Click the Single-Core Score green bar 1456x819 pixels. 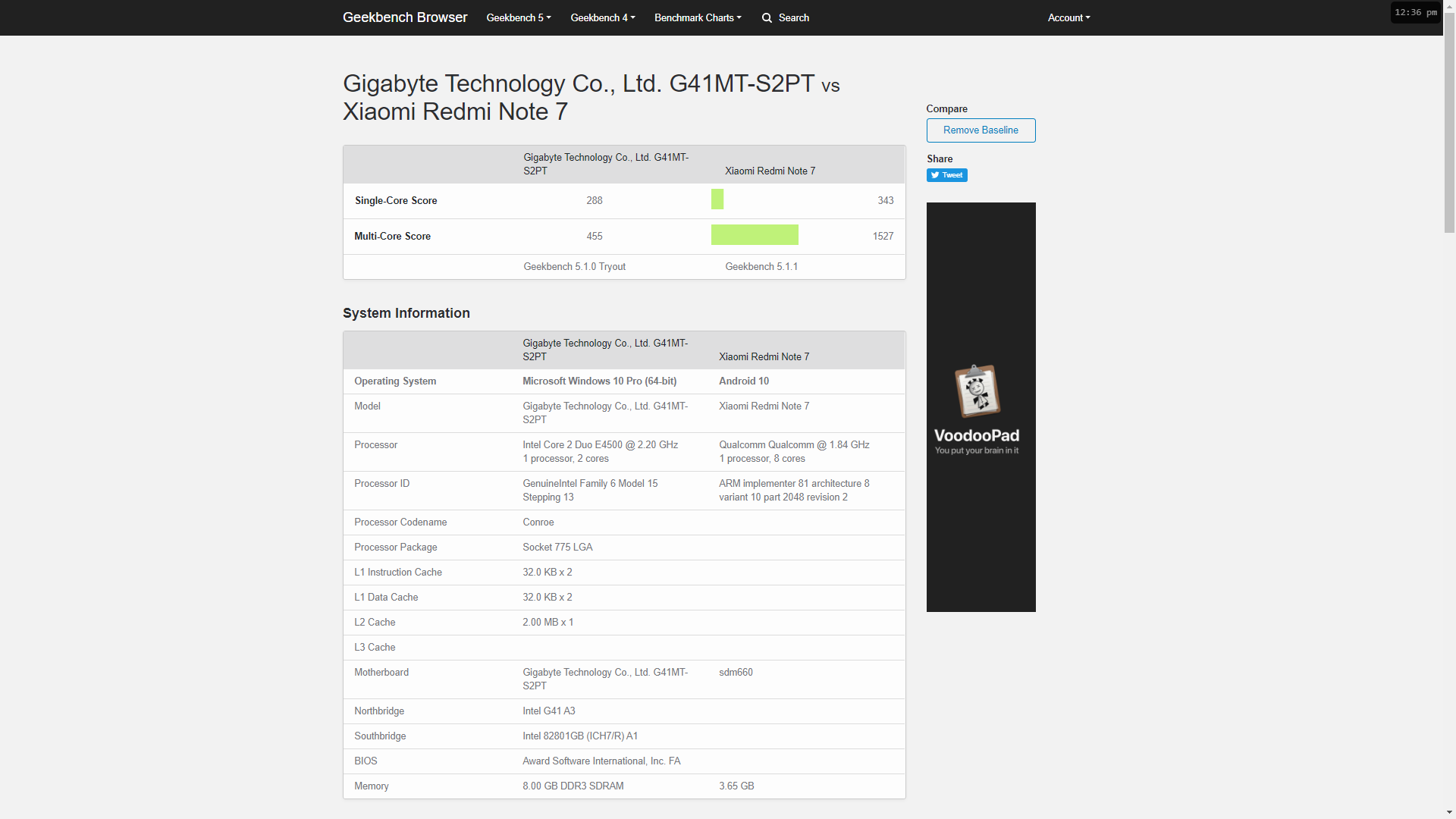click(x=717, y=199)
